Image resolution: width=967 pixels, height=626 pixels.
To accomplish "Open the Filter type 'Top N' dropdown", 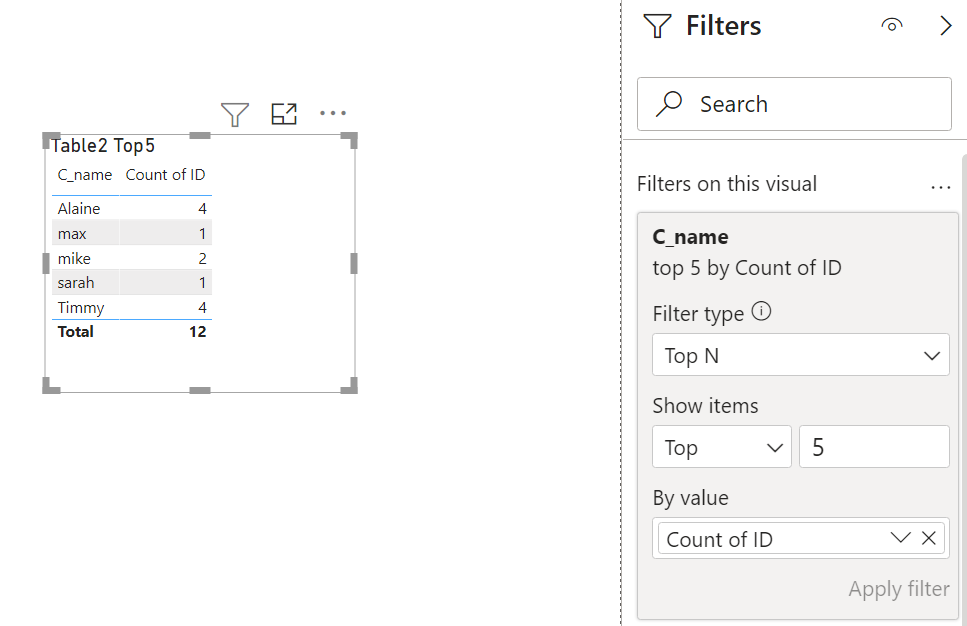I will click(x=800, y=355).
